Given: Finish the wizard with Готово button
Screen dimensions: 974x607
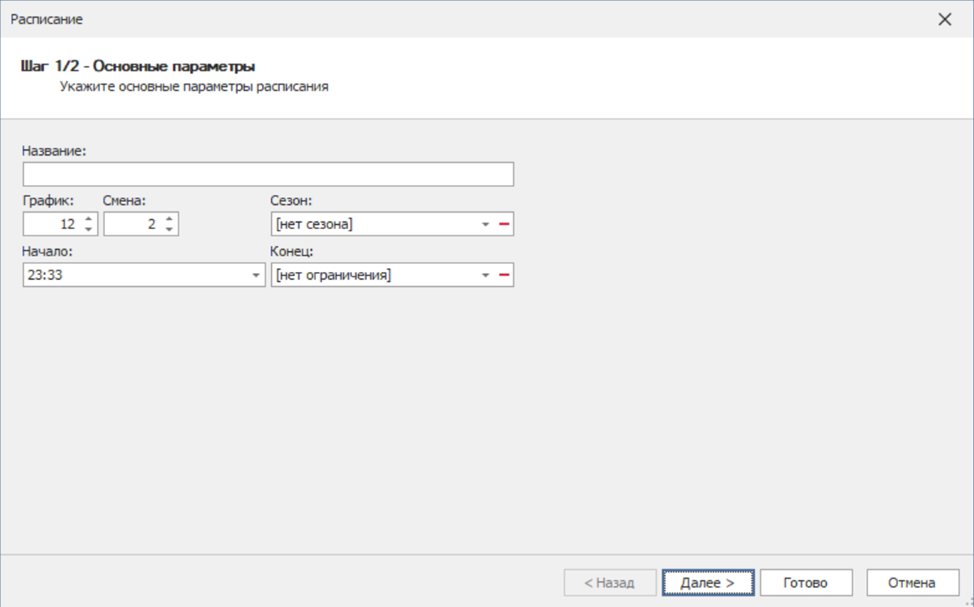Looking at the screenshot, I should click(806, 582).
